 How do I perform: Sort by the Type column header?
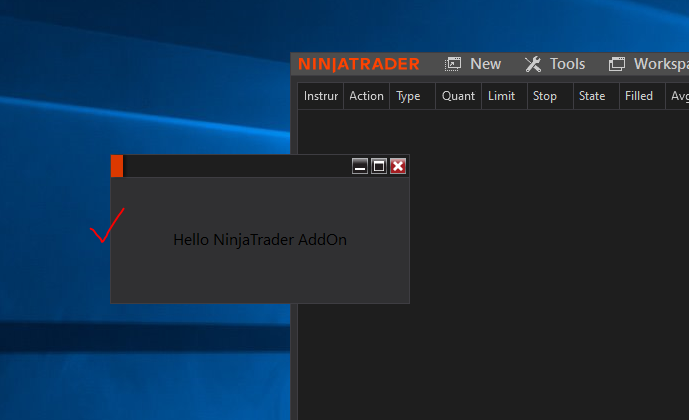tap(413, 96)
